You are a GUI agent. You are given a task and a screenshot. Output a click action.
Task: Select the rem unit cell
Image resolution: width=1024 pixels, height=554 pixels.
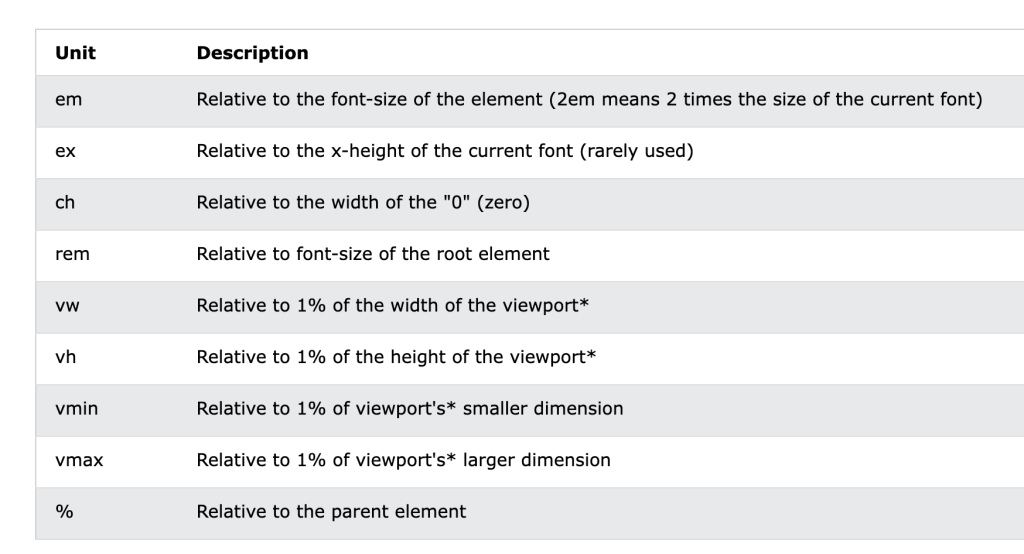click(x=72, y=255)
